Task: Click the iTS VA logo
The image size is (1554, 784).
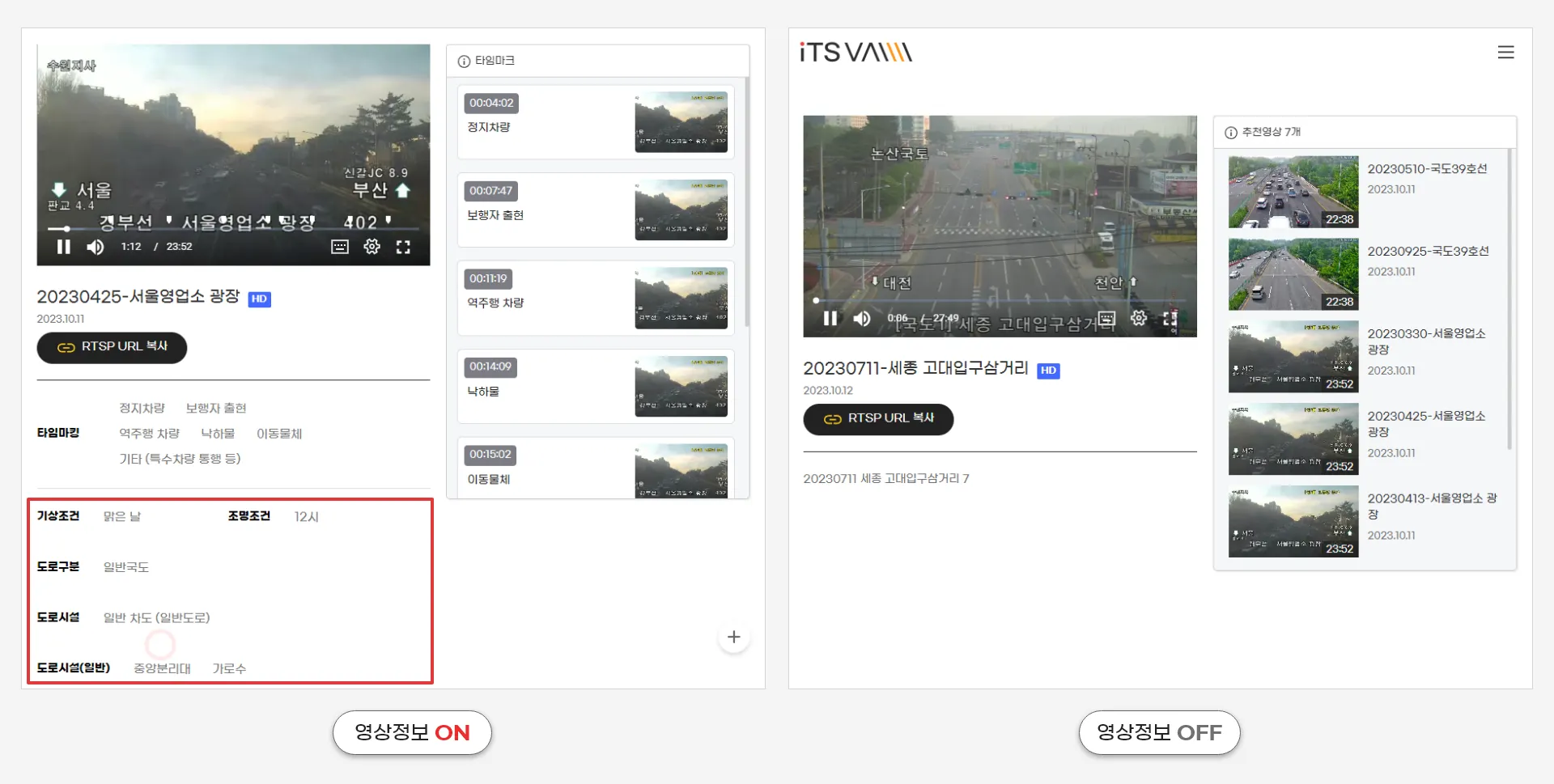Action: coord(856,53)
